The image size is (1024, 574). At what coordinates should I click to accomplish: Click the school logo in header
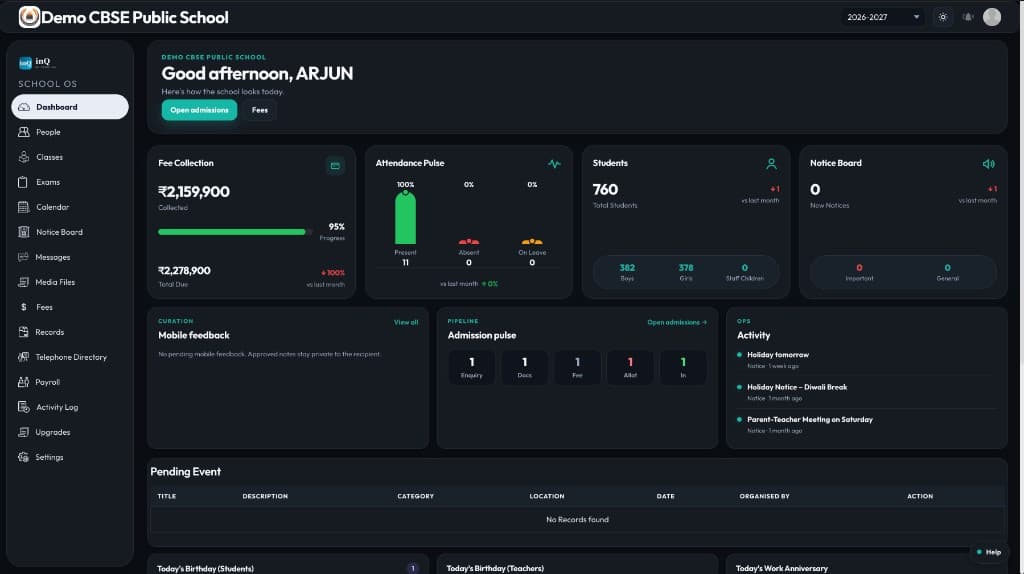pyautogui.click(x=29, y=17)
